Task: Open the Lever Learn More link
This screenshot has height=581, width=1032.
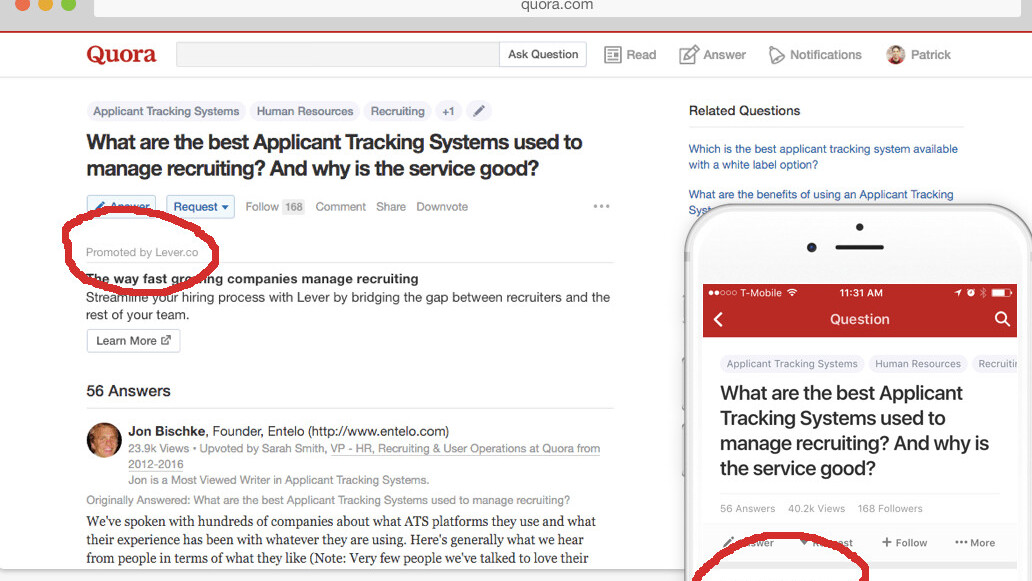Action: [133, 340]
